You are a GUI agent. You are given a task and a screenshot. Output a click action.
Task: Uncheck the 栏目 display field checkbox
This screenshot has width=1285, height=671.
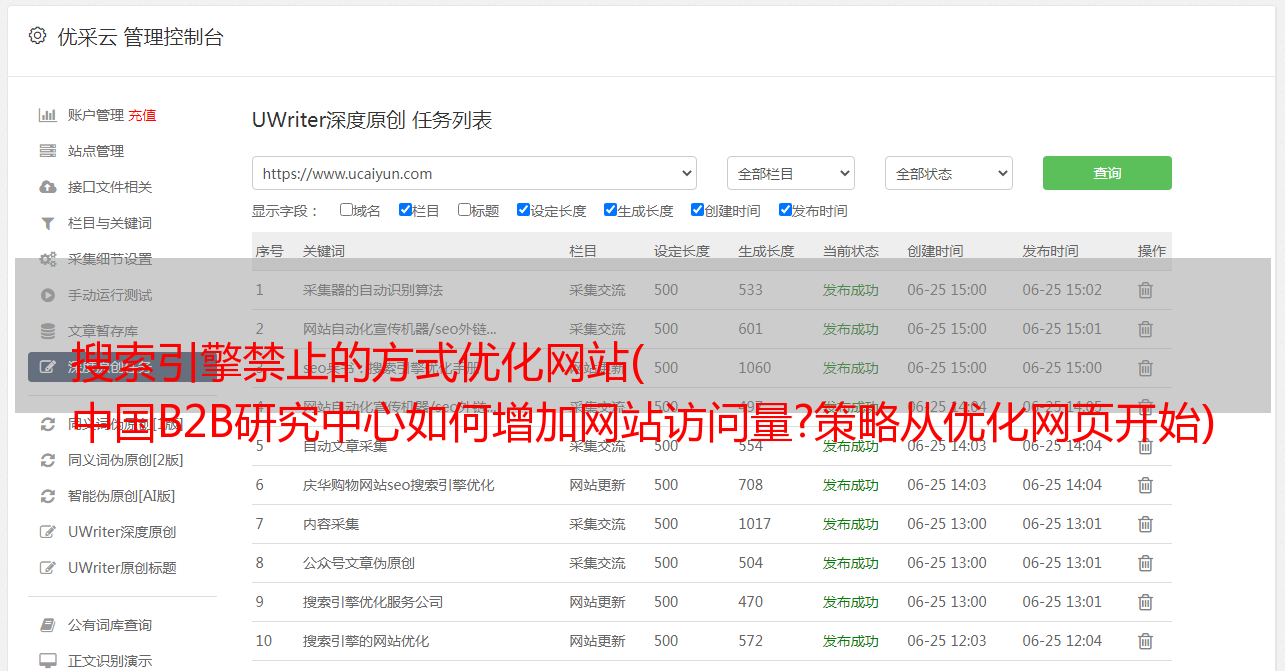[405, 210]
